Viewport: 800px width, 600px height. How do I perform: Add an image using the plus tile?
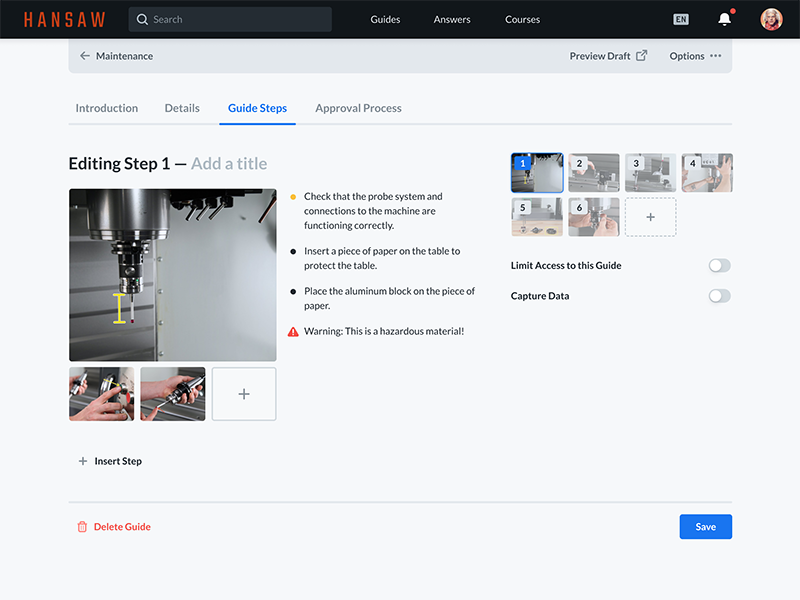[243, 393]
